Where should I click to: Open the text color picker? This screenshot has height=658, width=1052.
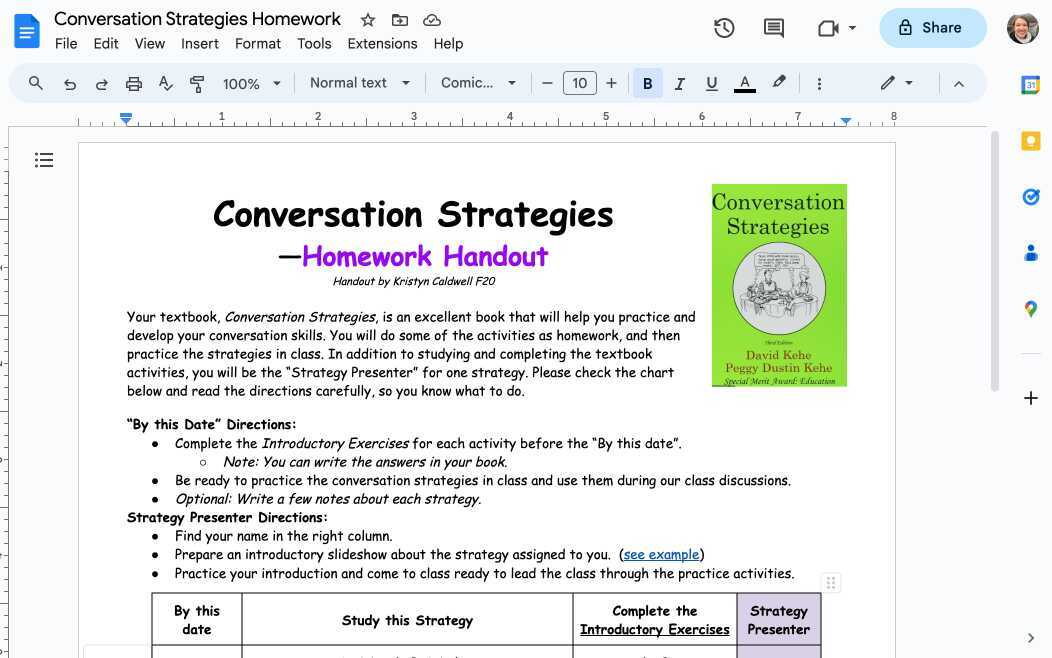tap(744, 83)
